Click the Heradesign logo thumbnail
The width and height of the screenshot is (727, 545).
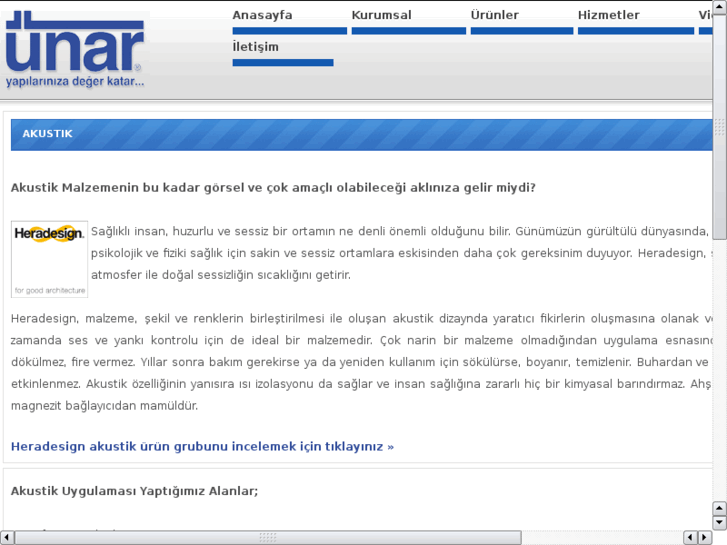[50, 259]
